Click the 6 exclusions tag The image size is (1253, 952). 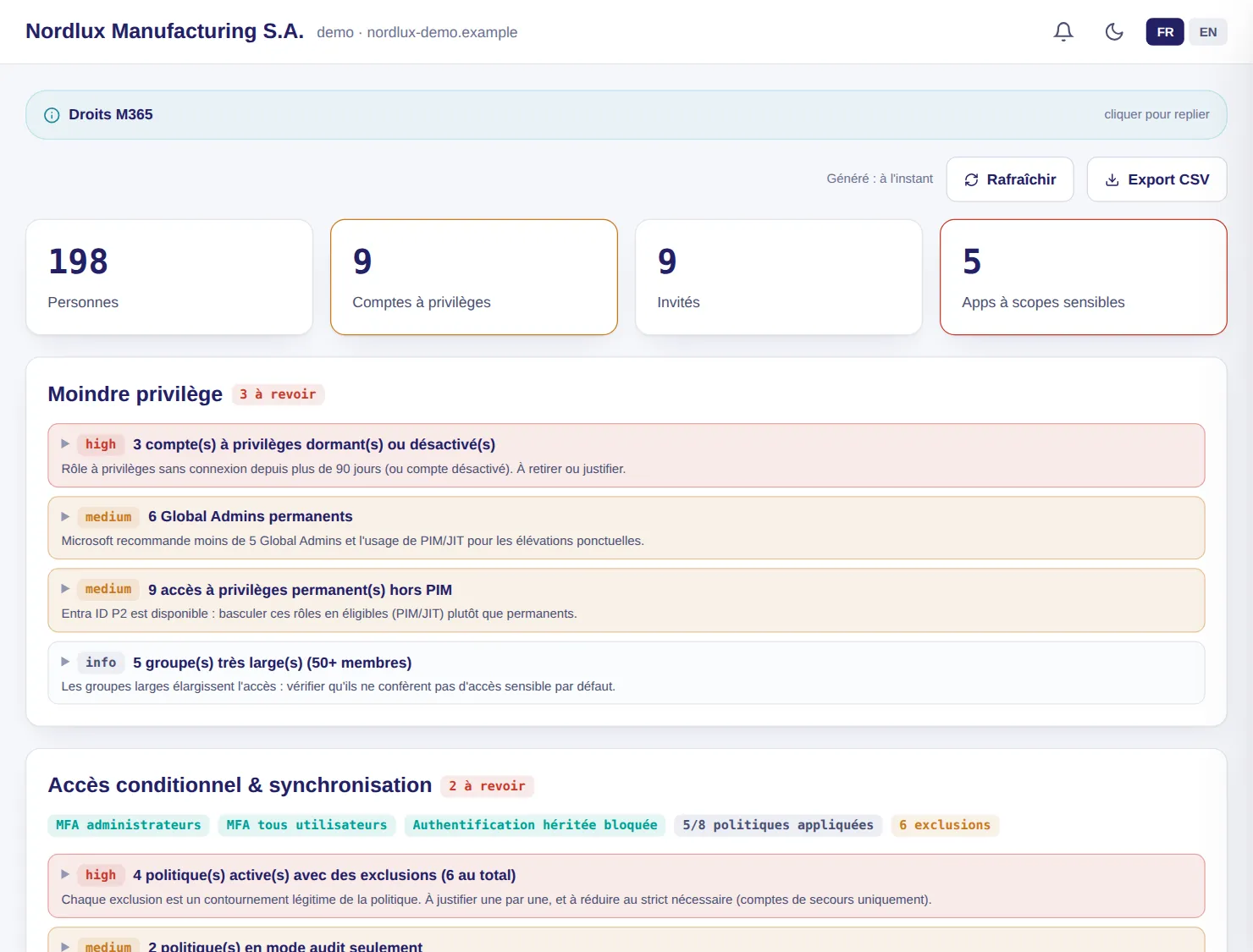coord(945,825)
